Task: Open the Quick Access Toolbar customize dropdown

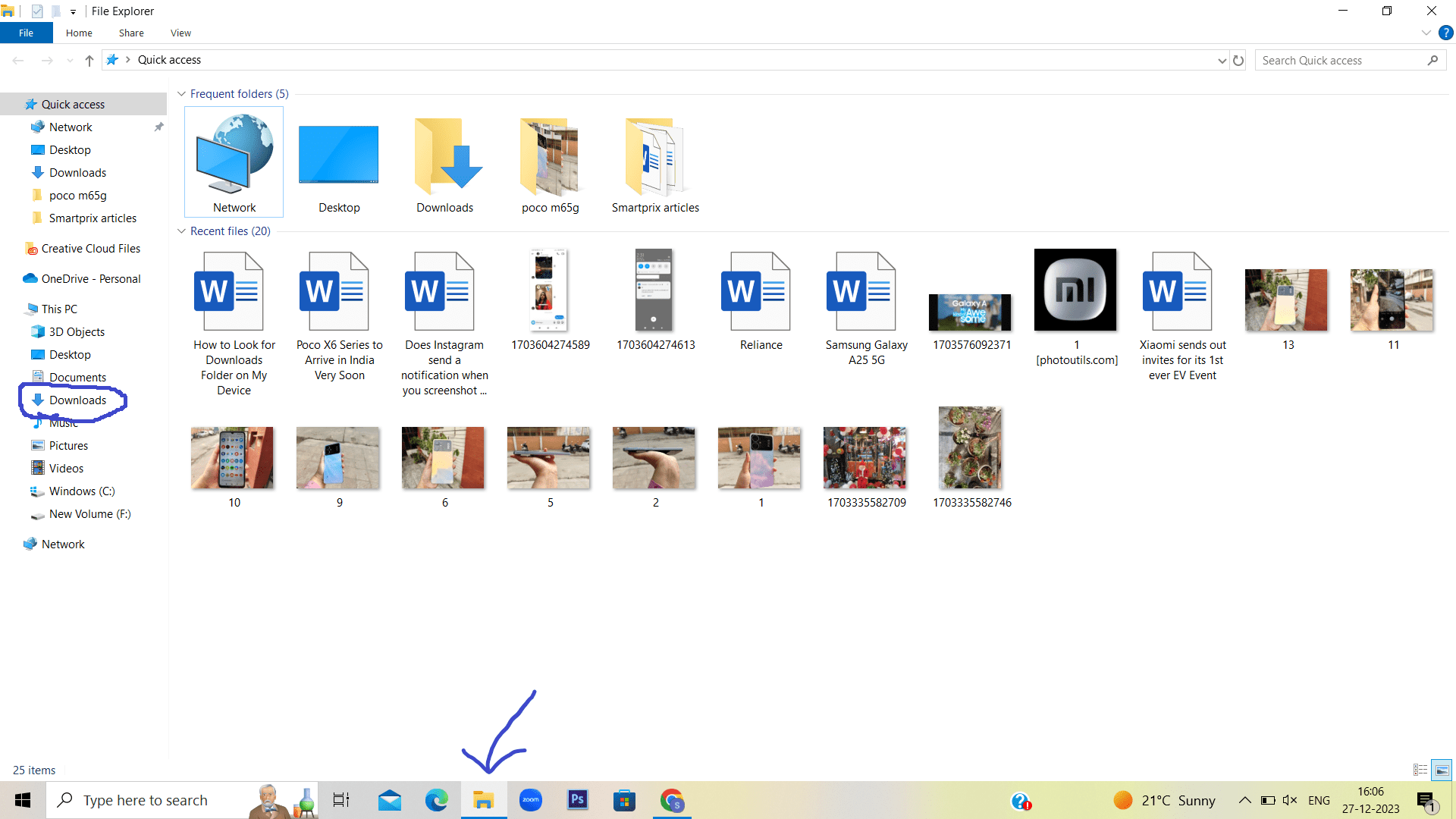Action: pos(73,11)
